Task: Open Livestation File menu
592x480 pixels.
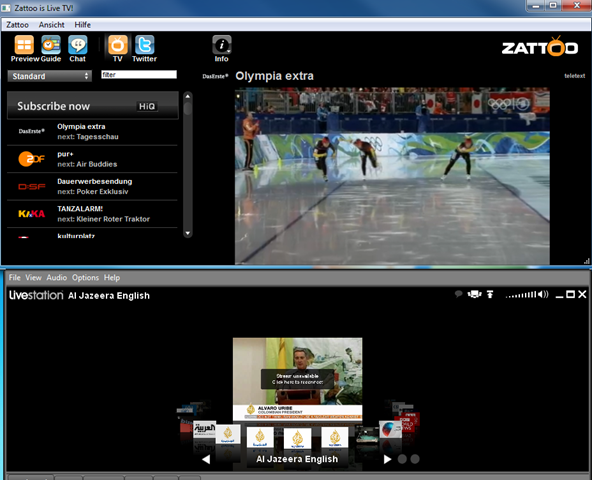Action: coord(15,278)
